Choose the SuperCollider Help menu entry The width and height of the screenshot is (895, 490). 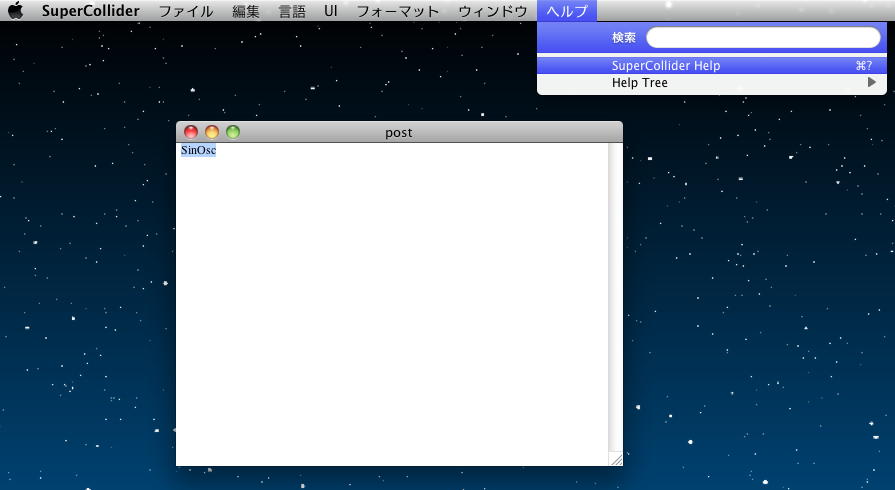[x=712, y=66]
